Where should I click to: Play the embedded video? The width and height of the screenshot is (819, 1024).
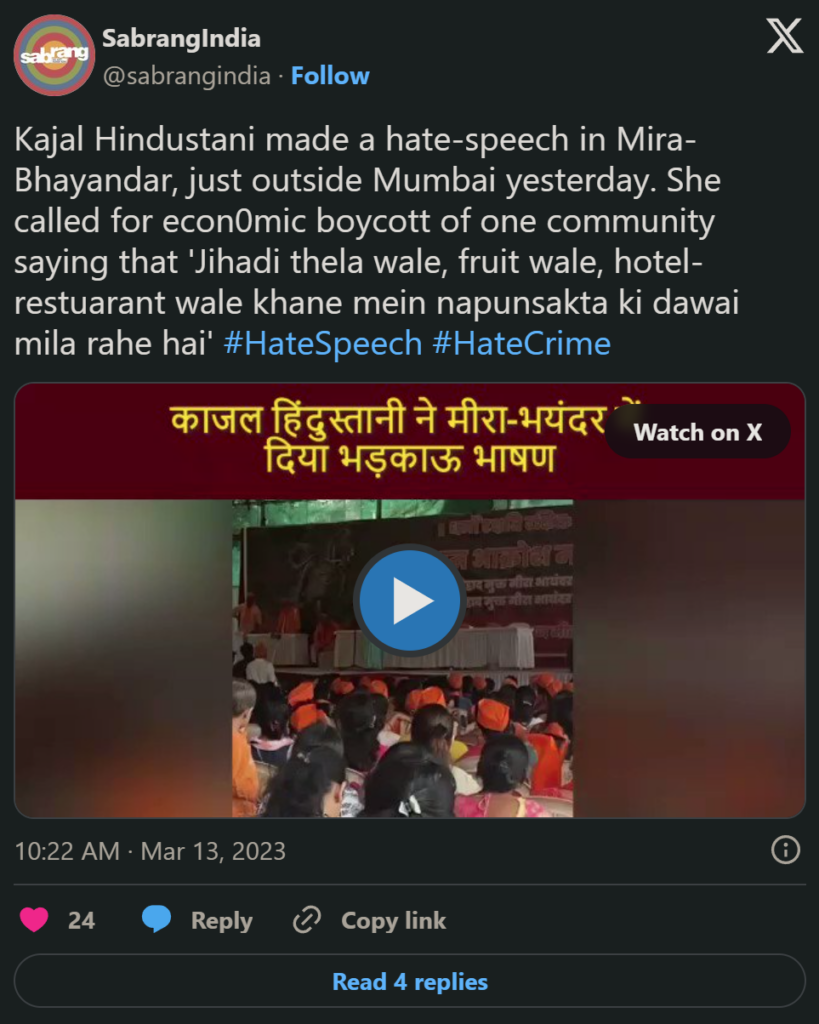pyautogui.click(x=410, y=600)
